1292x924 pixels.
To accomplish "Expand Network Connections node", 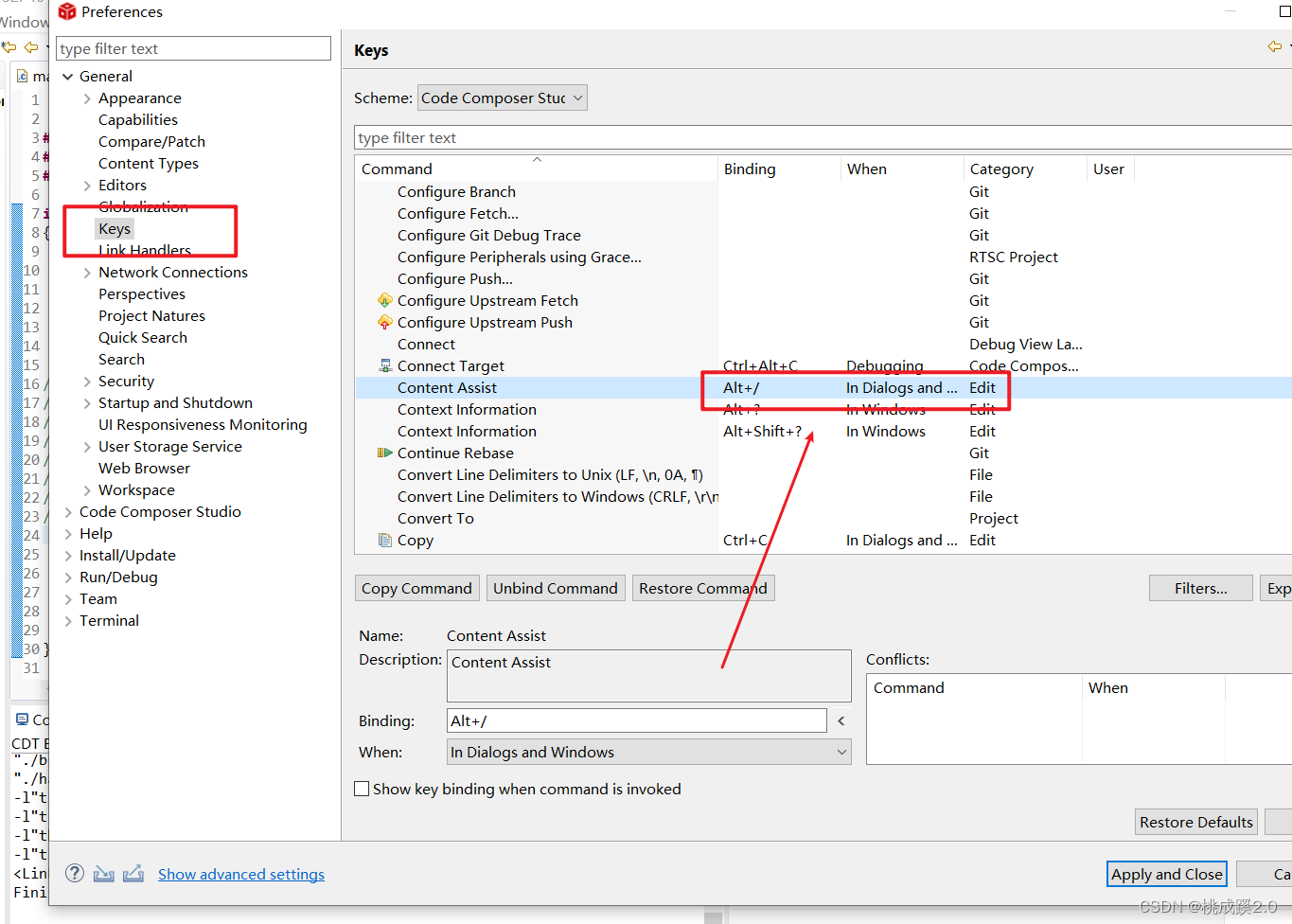I will coord(87,272).
